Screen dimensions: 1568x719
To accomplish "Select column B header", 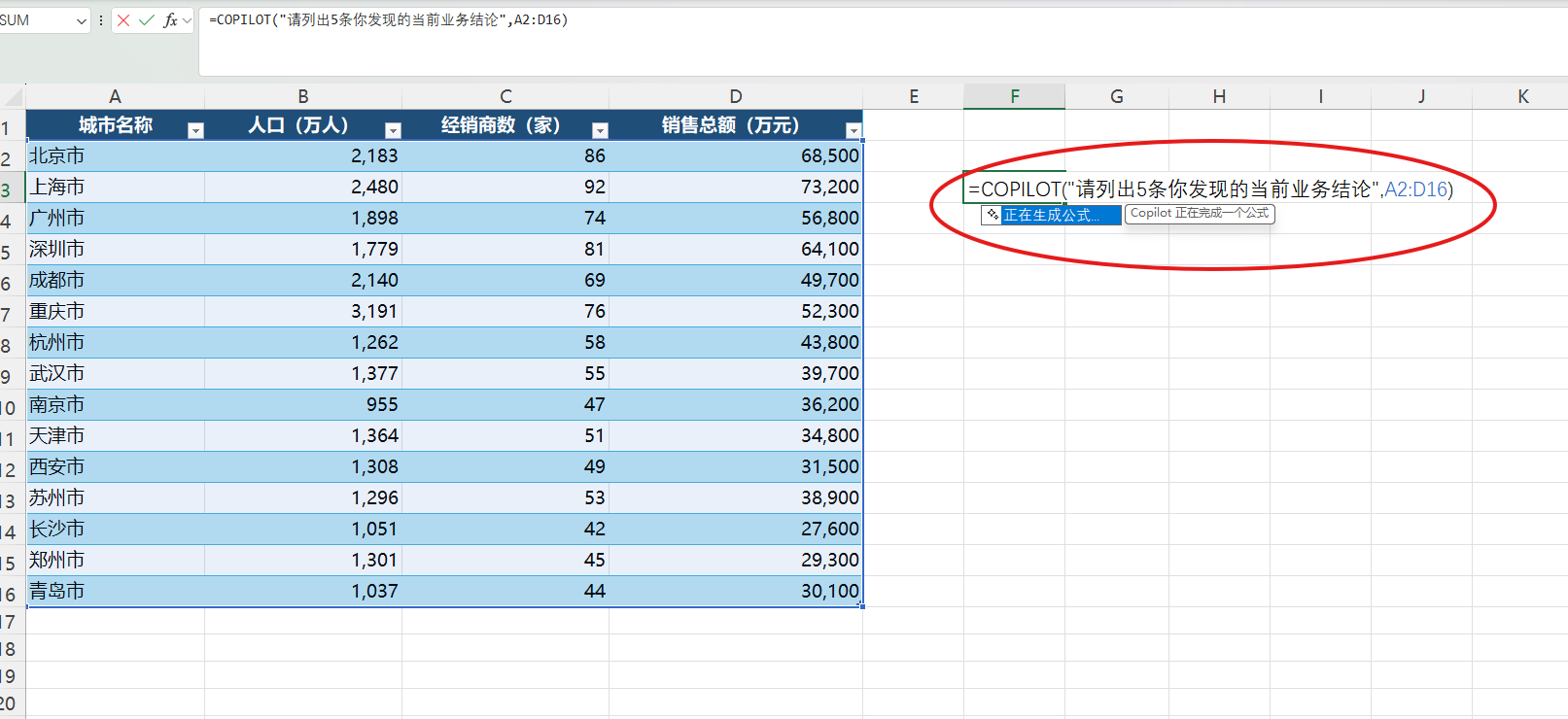I will 303,96.
